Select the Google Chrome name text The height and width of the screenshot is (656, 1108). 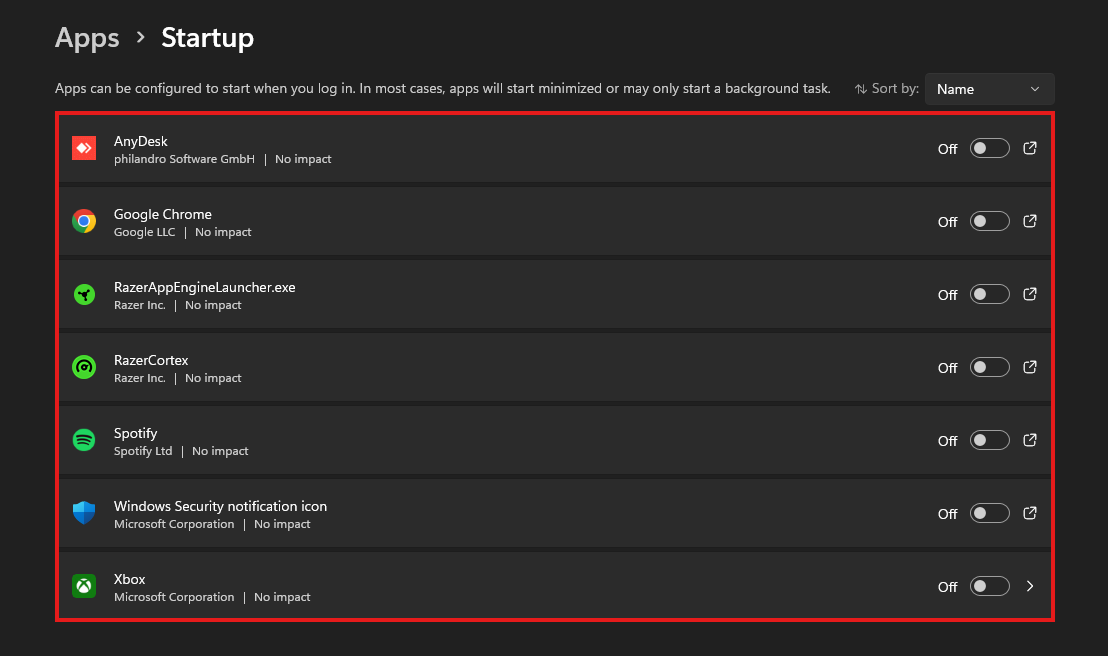[163, 214]
